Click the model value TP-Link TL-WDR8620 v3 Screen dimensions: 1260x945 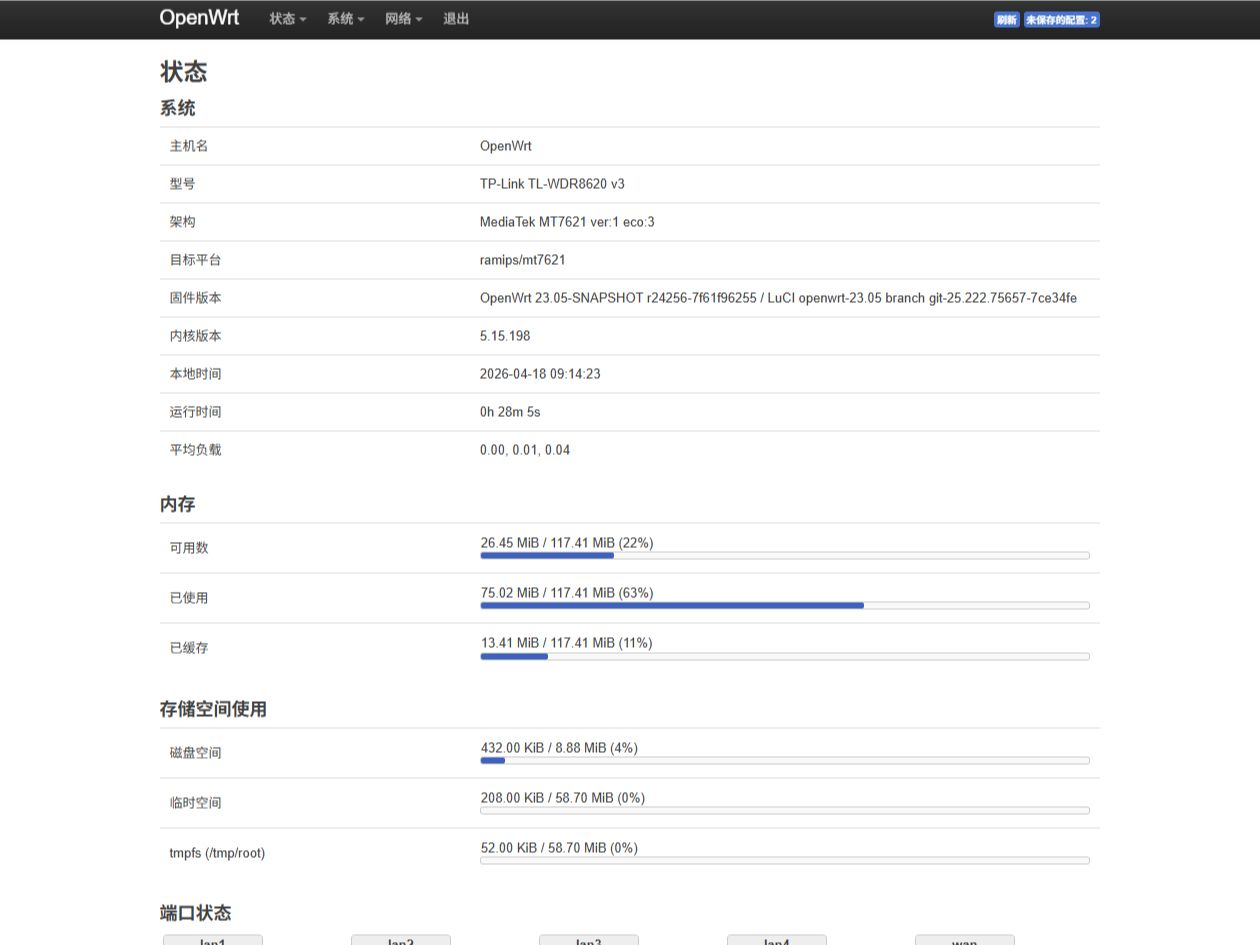pyautogui.click(x=552, y=184)
